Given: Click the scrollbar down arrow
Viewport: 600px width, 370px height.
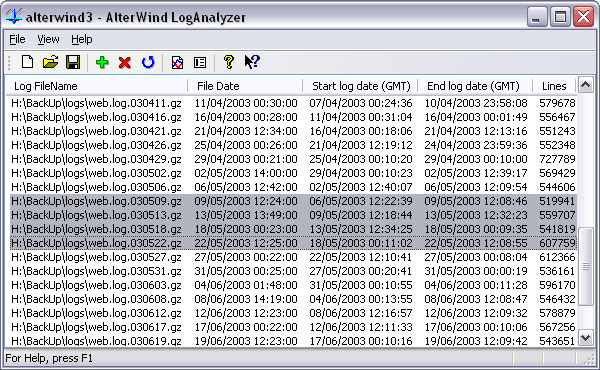Looking at the screenshot, I should pos(585,338).
